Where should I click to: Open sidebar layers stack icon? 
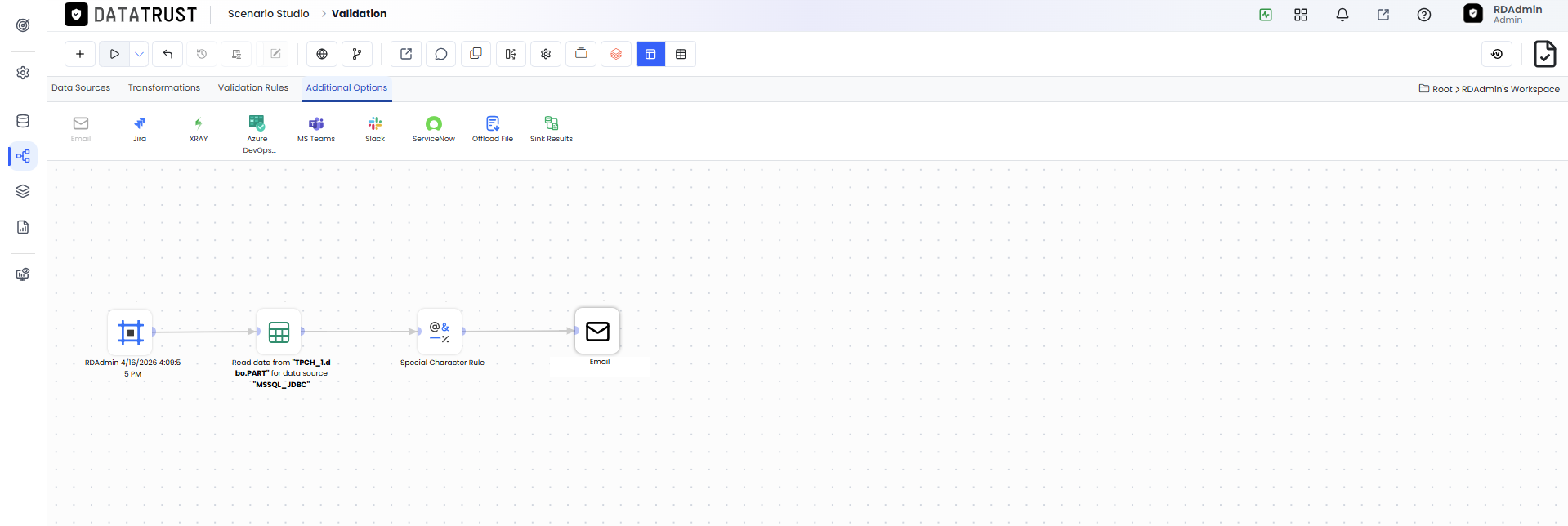(23, 191)
